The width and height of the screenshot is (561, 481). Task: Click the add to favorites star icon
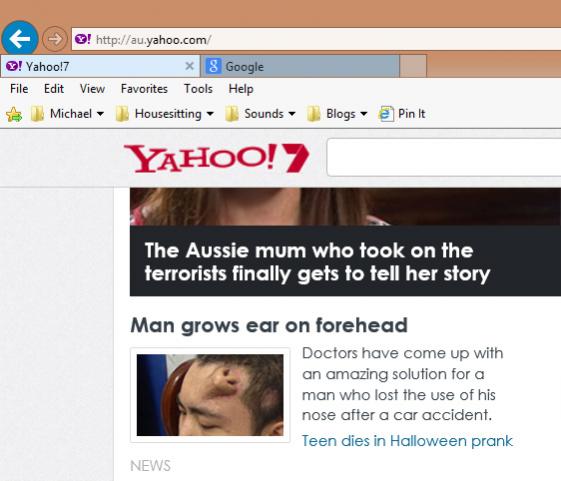[14, 114]
